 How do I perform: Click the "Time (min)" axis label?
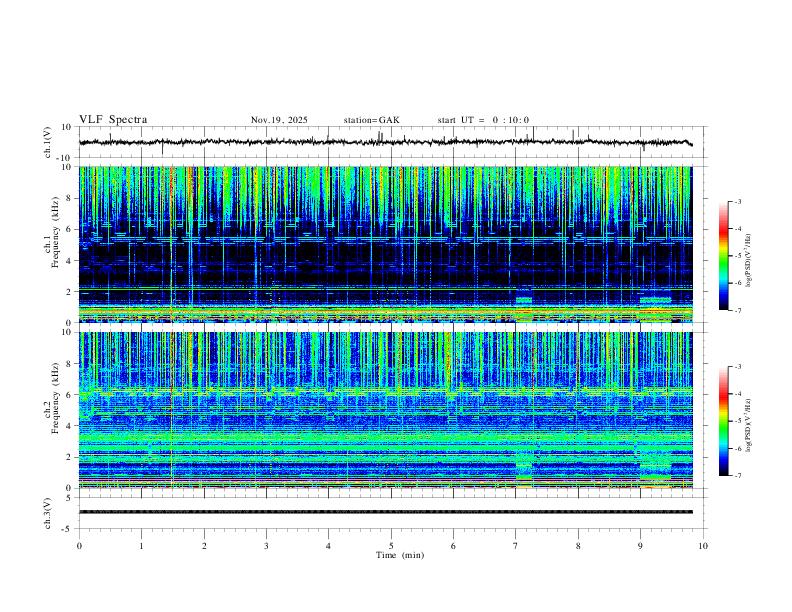[400, 555]
